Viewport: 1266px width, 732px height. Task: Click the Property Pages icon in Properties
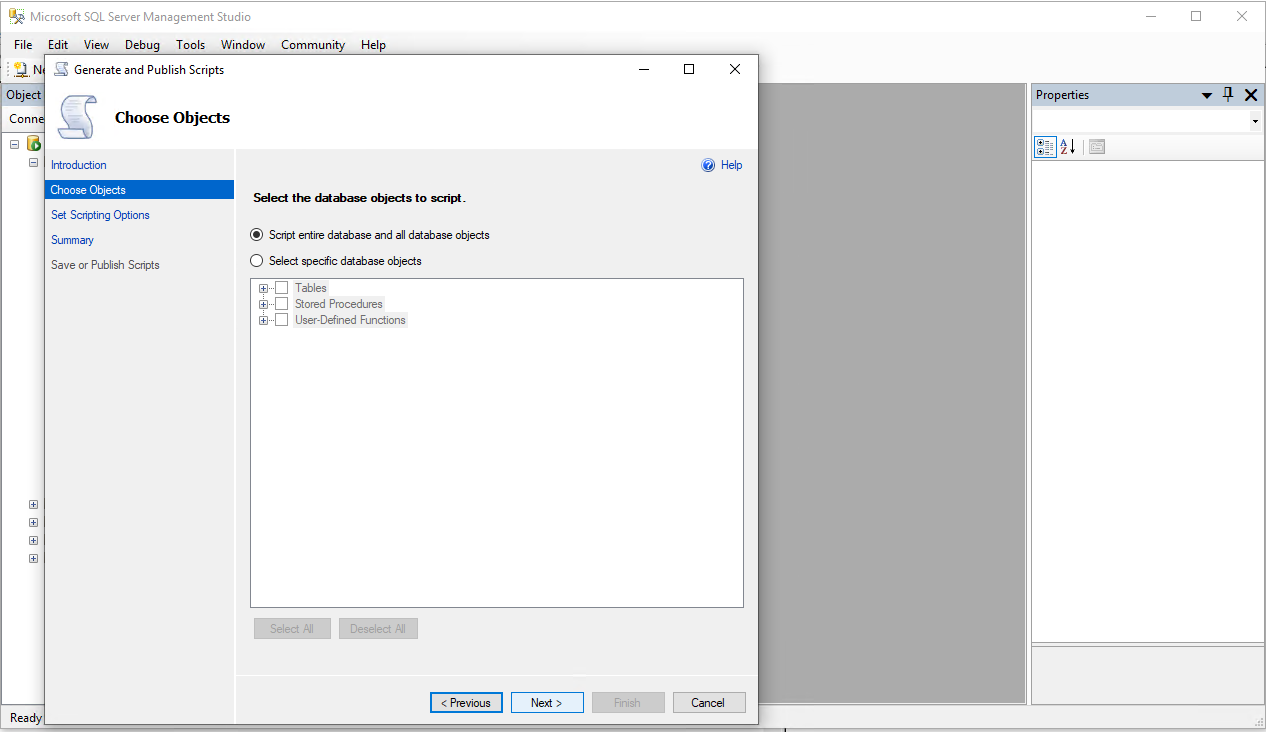pos(1097,147)
